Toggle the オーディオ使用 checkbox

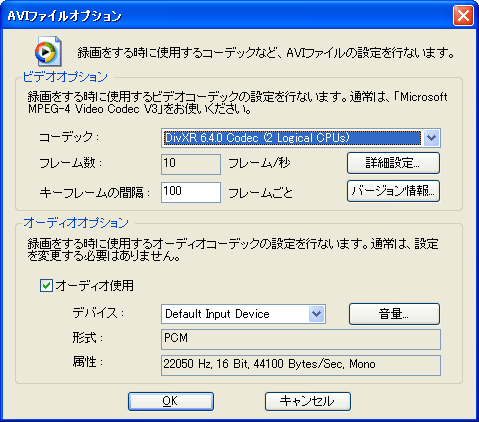tap(46, 286)
